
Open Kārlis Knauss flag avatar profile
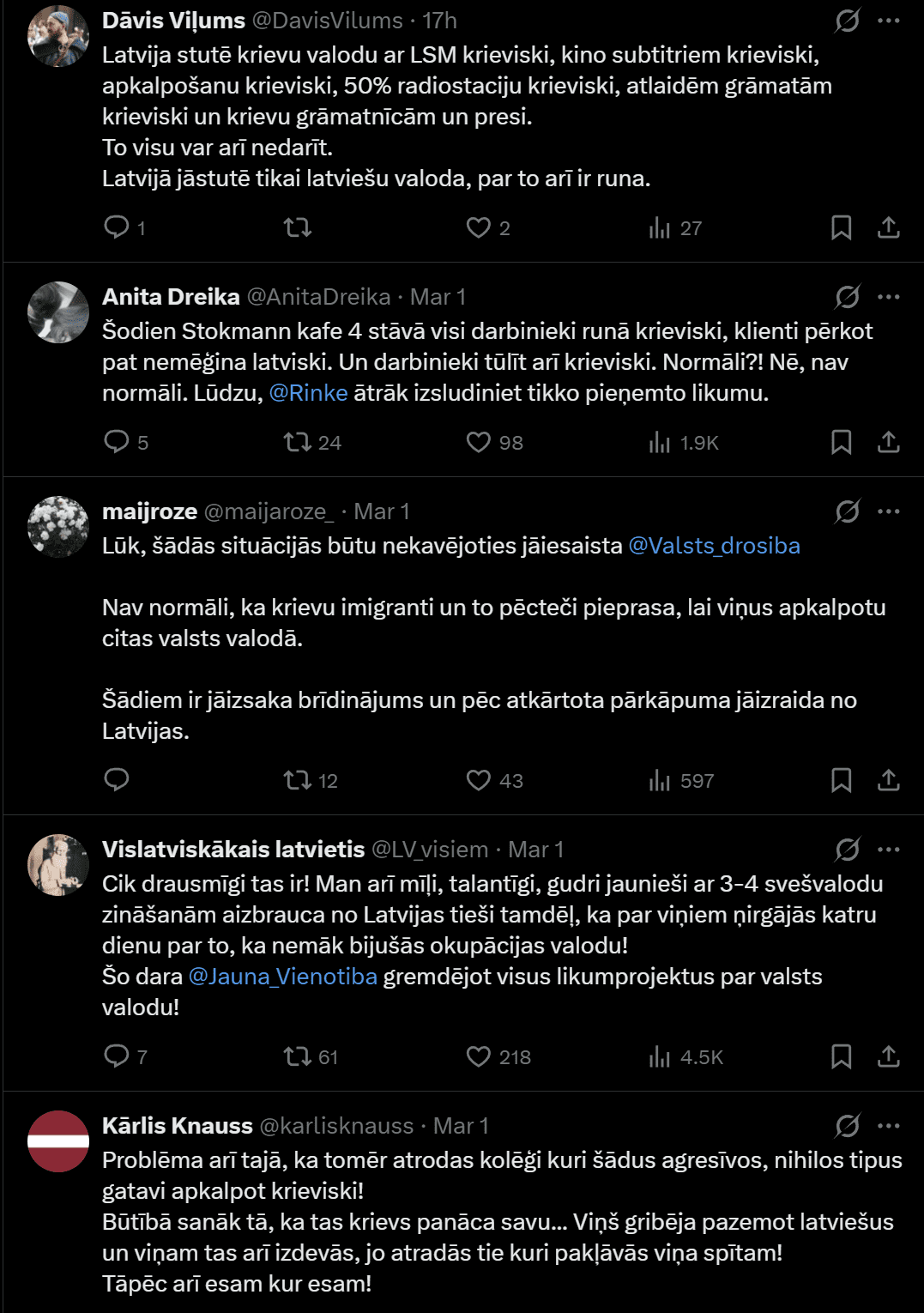(58, 1141)
